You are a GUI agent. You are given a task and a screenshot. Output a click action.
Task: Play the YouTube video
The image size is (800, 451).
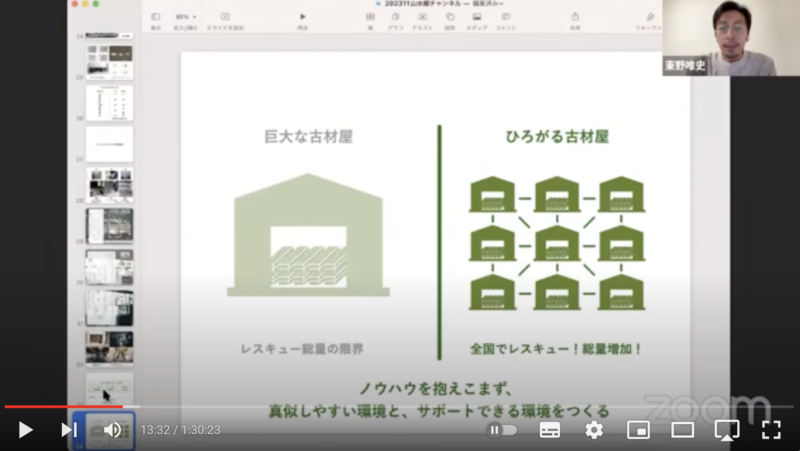(26, 430)
